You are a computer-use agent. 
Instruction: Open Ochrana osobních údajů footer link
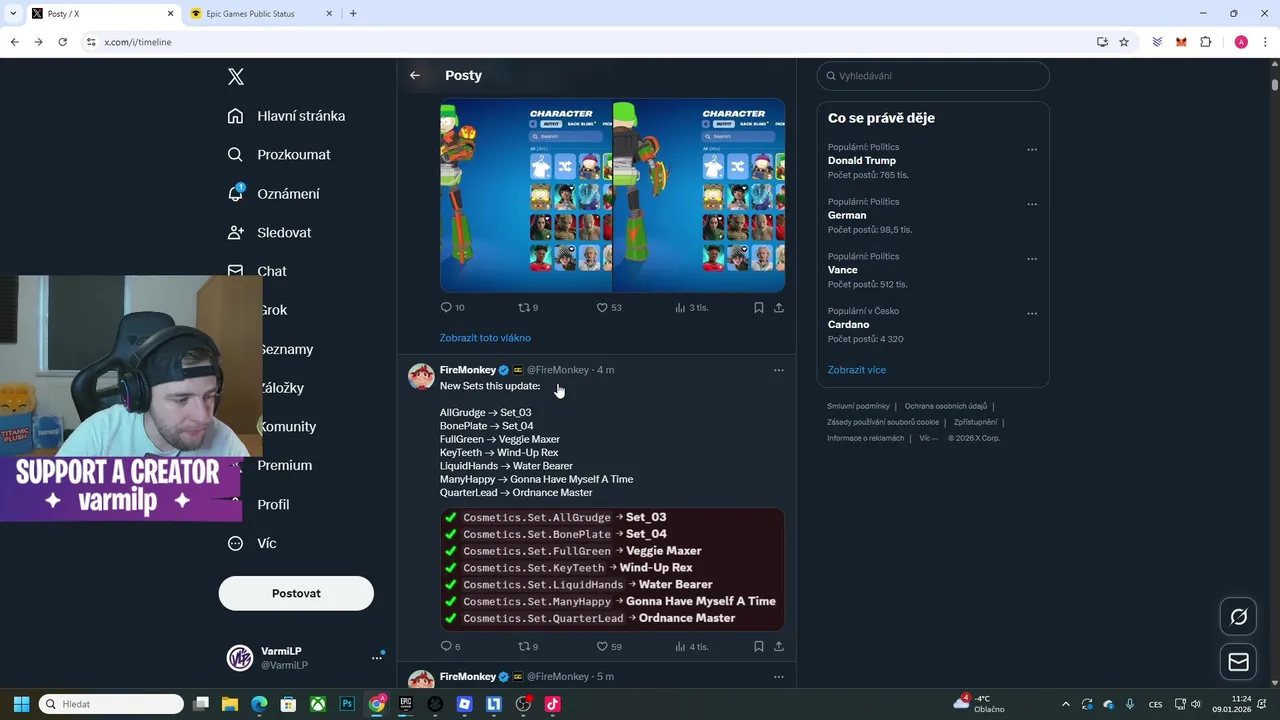(946, 406)
